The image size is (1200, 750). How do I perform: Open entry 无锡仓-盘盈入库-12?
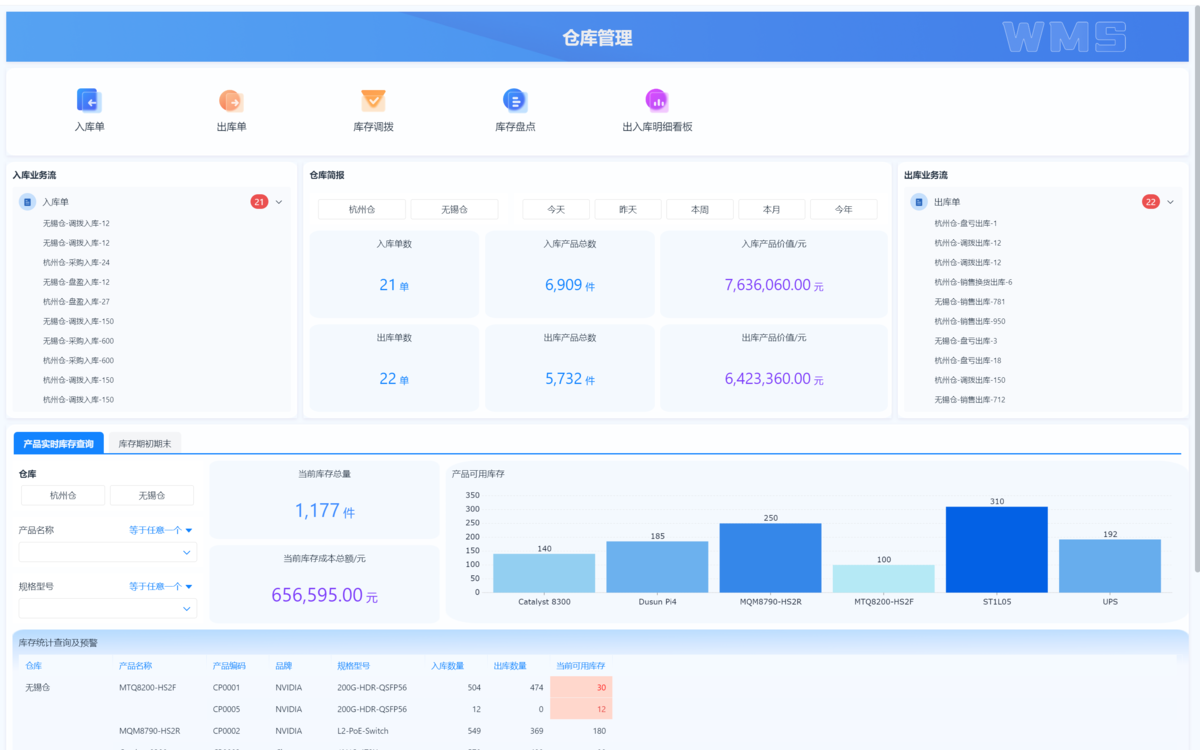[x=76, y=282]
